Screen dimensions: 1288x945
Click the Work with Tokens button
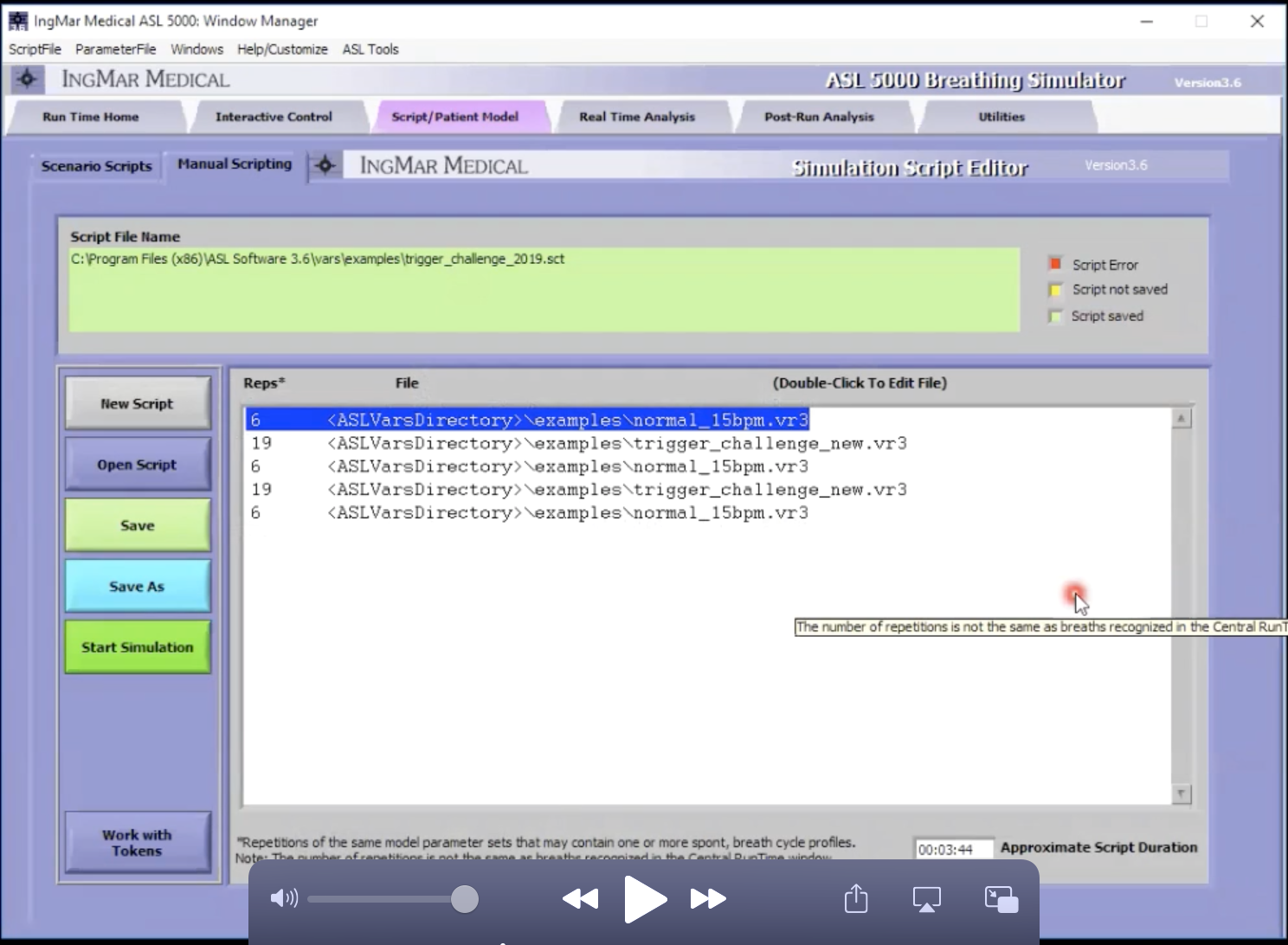click(x=138, y=842)
